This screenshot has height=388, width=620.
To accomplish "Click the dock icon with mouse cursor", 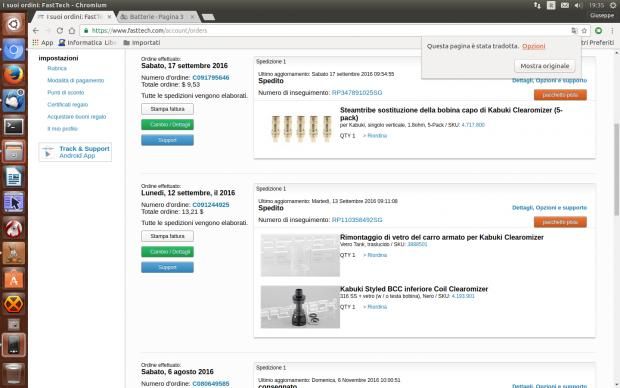I will coord(13,203).
